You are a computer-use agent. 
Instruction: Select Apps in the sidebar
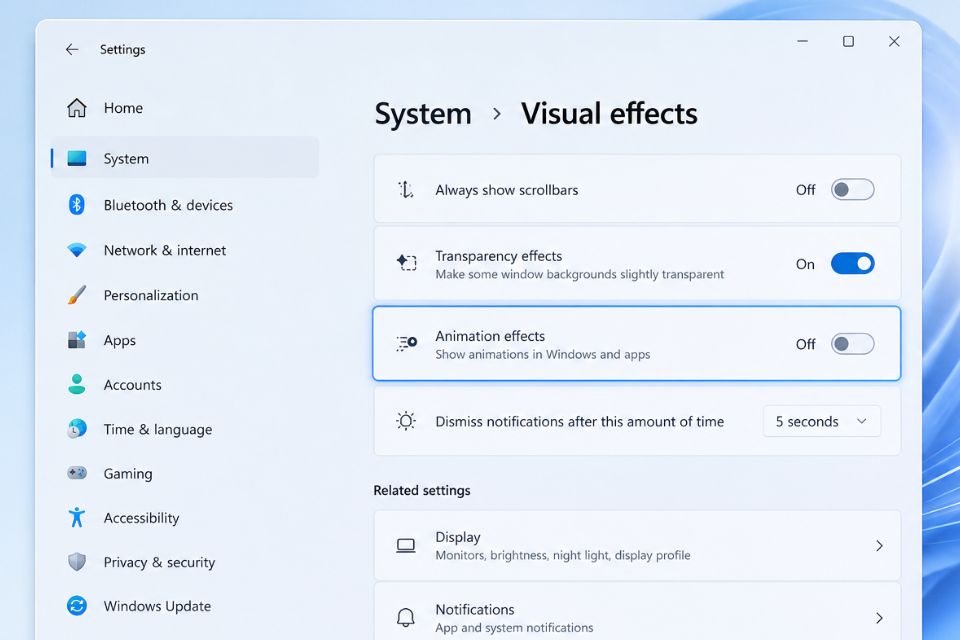[185, 339]
